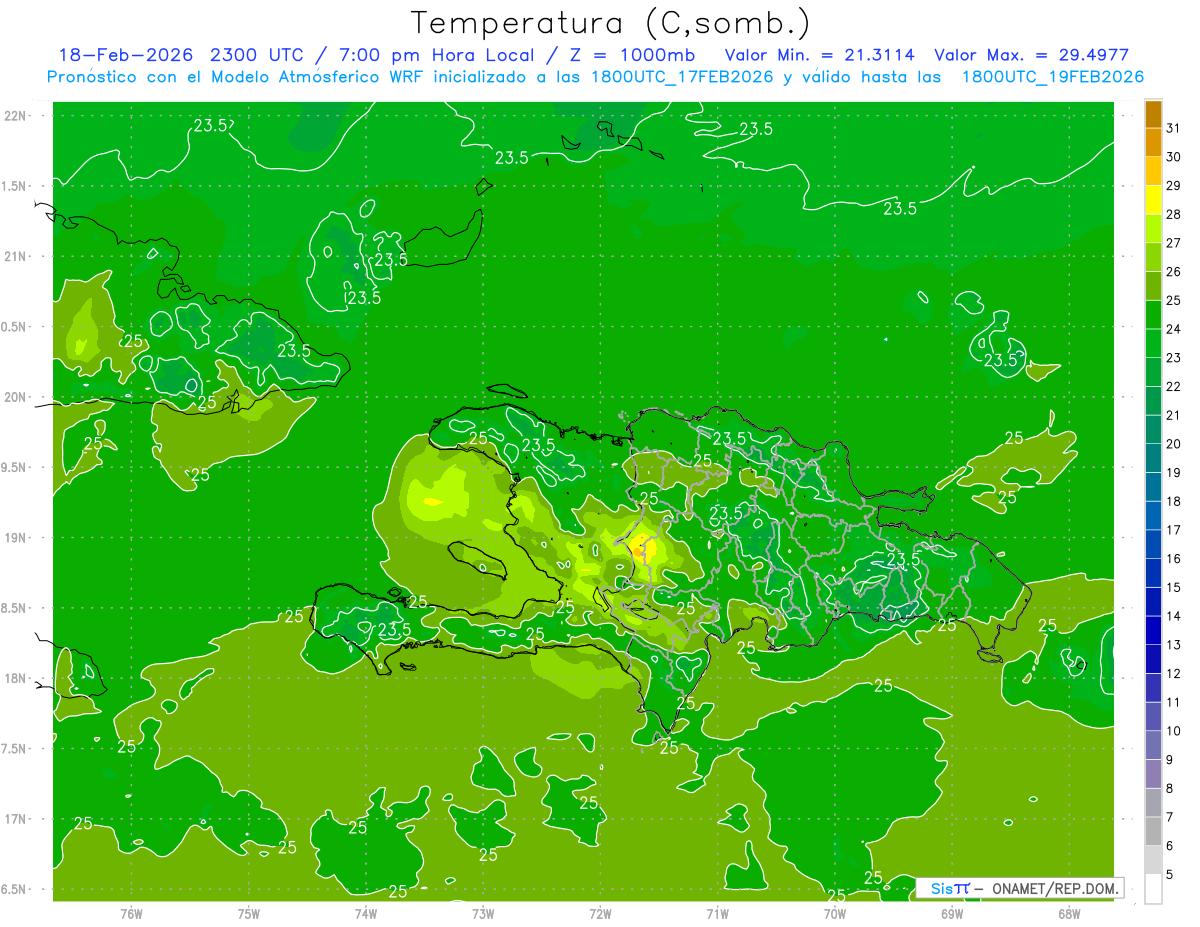
Task: Click the "21N" latitude label
Action: [x=15, y=256]
